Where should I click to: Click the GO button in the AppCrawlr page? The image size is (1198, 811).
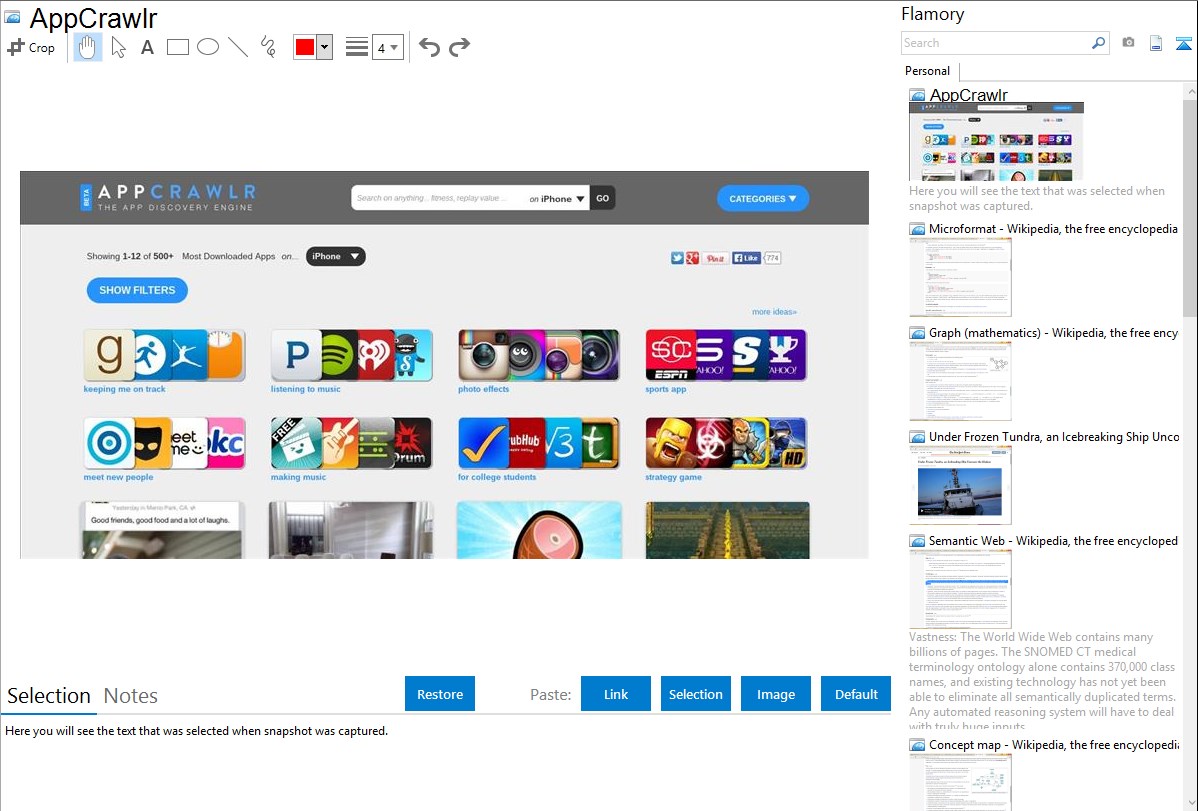click(603, 199)
